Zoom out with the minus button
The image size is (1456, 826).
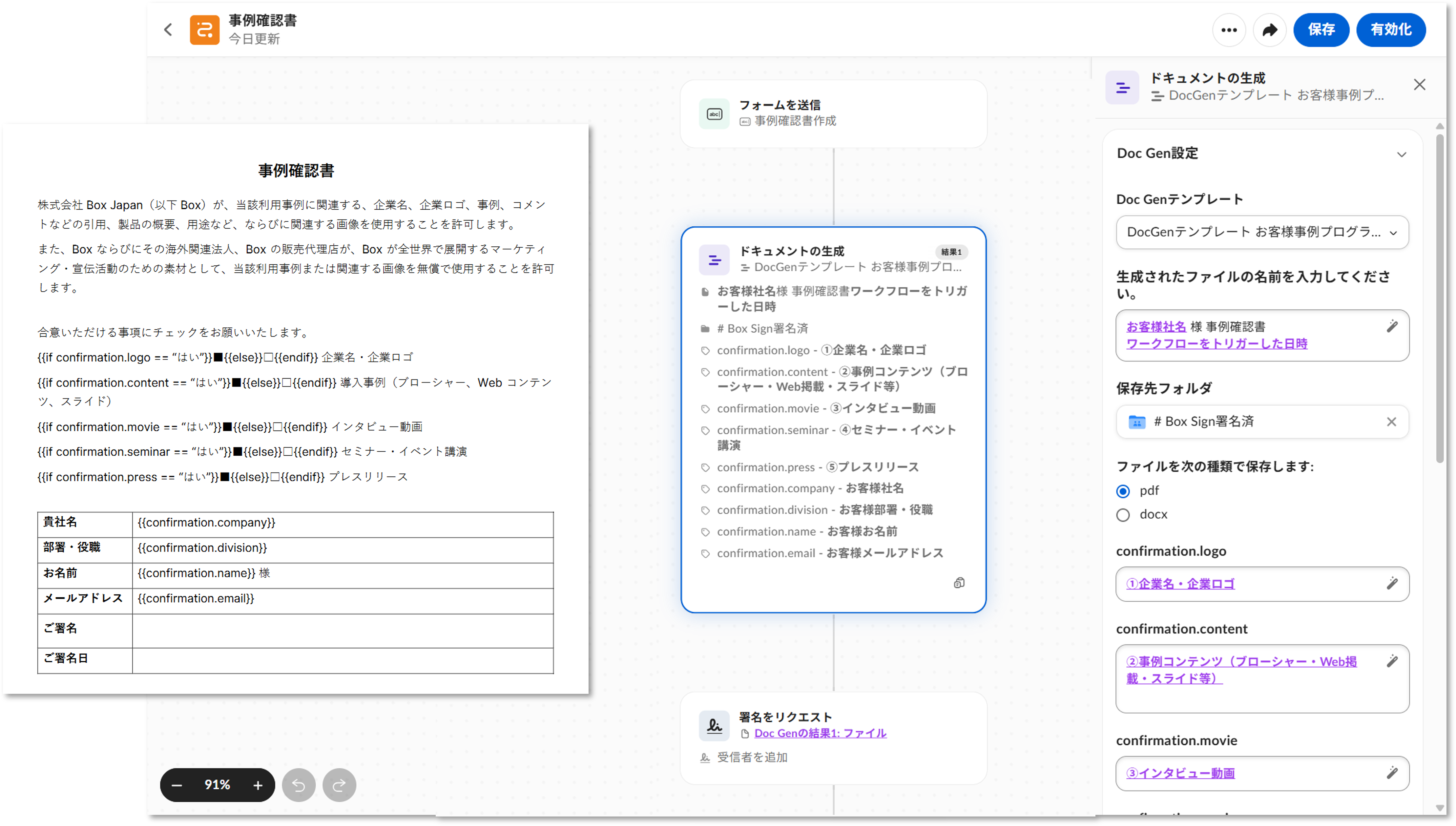coord(177,785)
